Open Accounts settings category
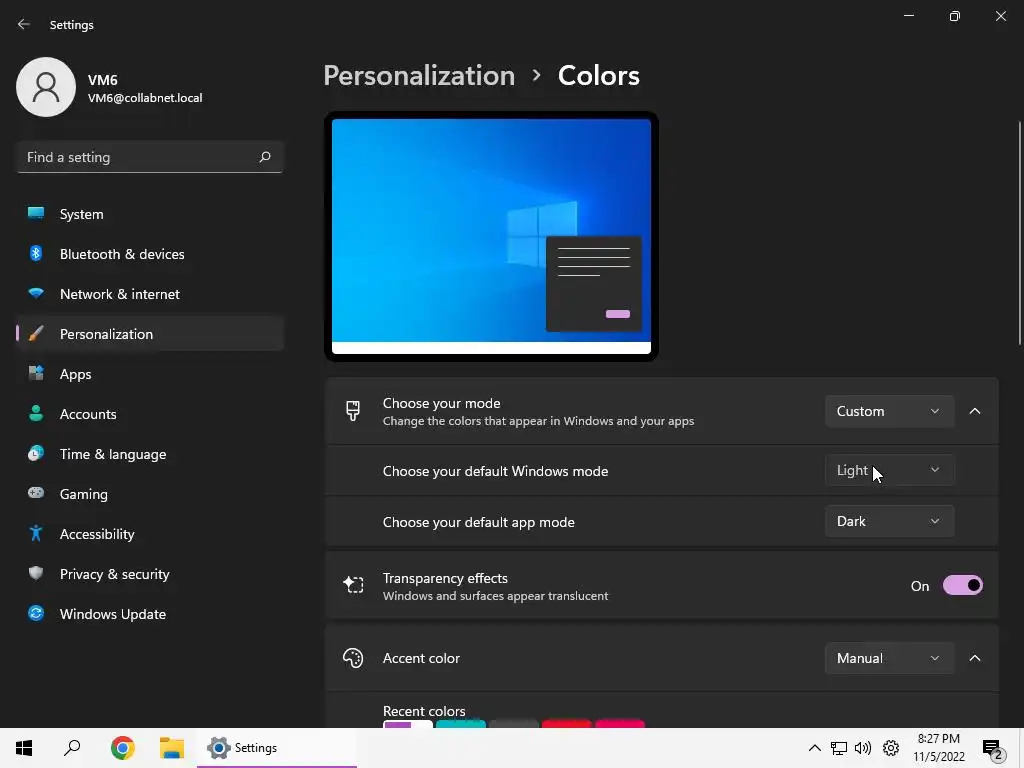The height and width of the screenshot is (768, 1024). 150,414
